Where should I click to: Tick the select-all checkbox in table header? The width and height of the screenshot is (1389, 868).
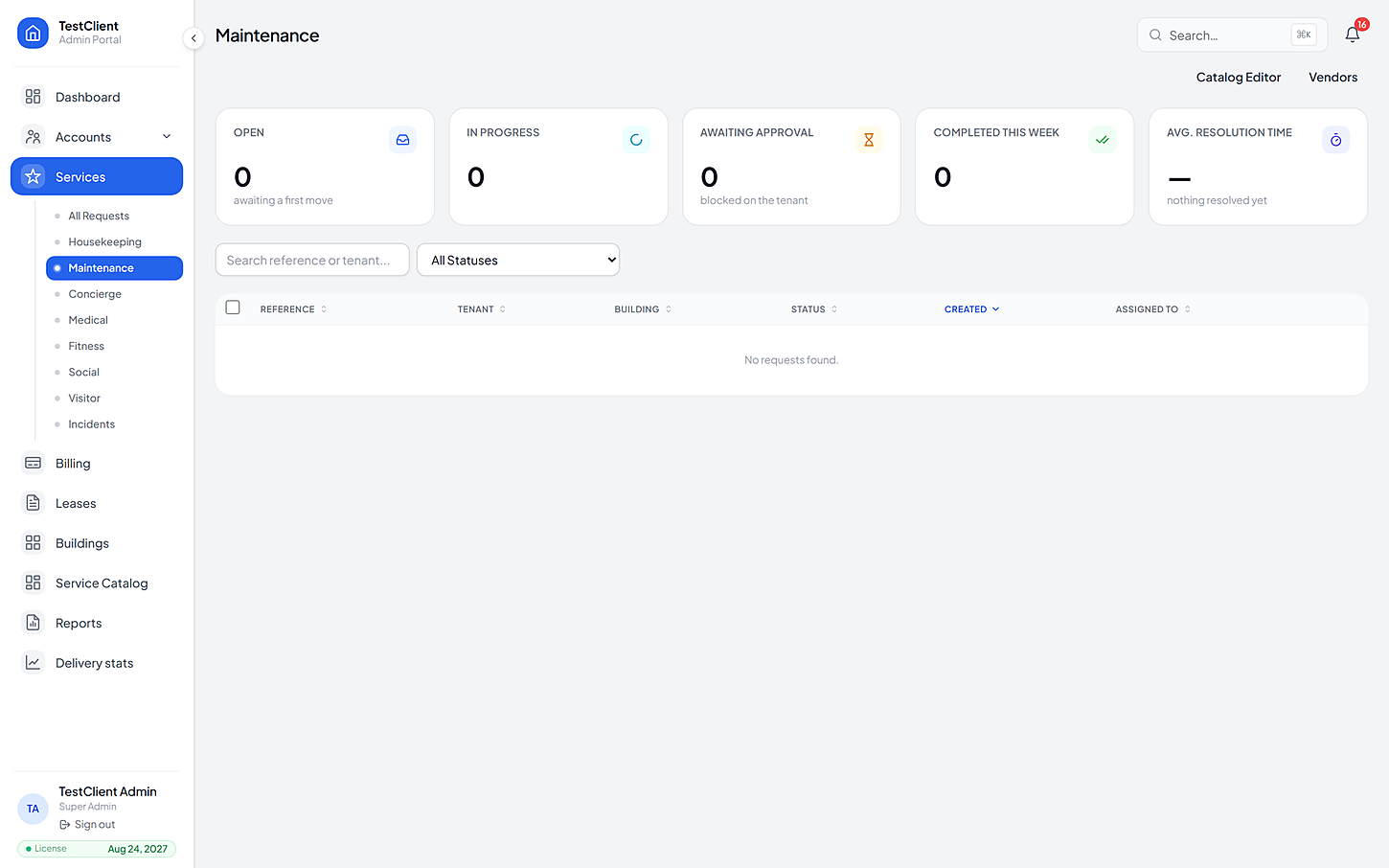tap(233, 308)
